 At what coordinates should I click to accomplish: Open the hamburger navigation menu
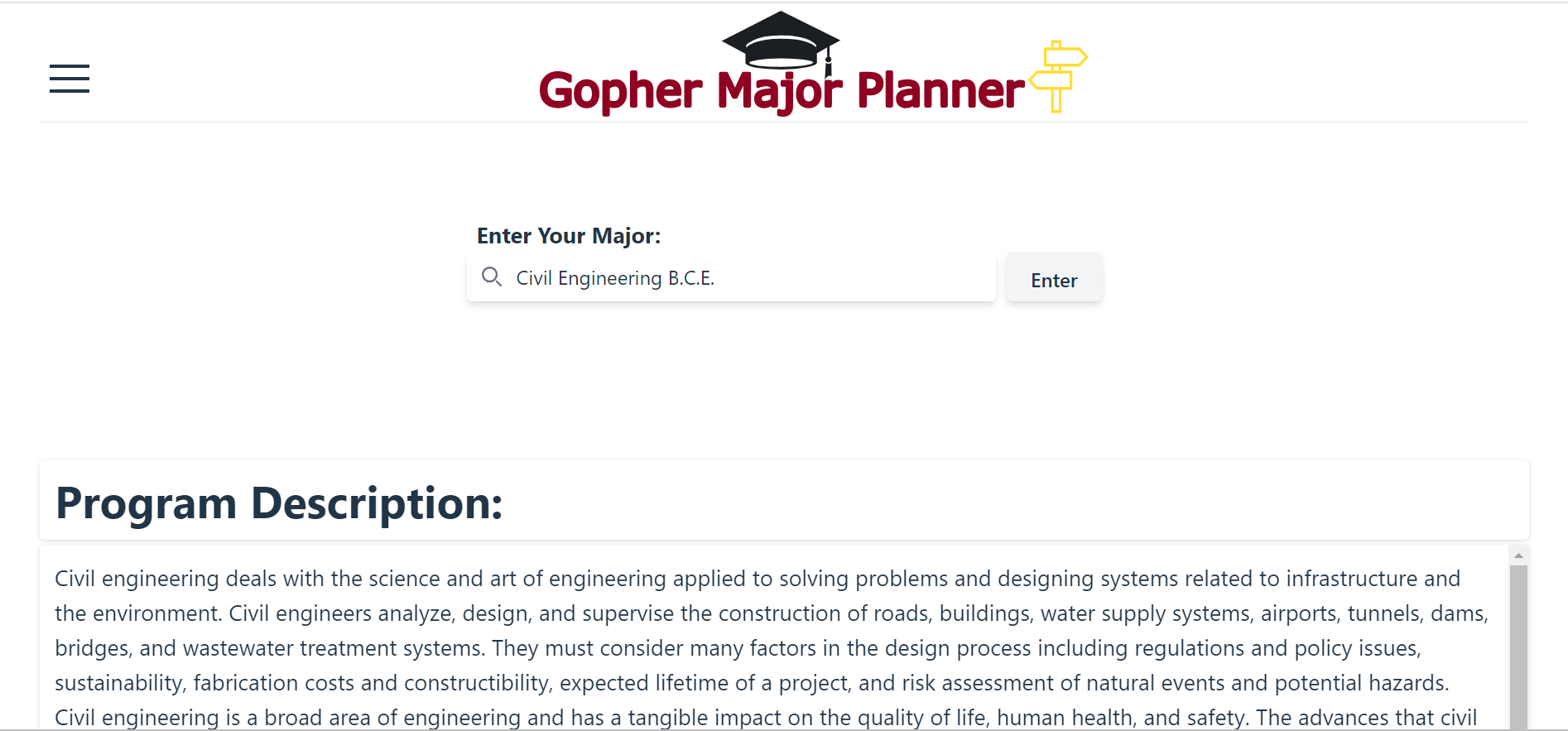click(70, 79)
